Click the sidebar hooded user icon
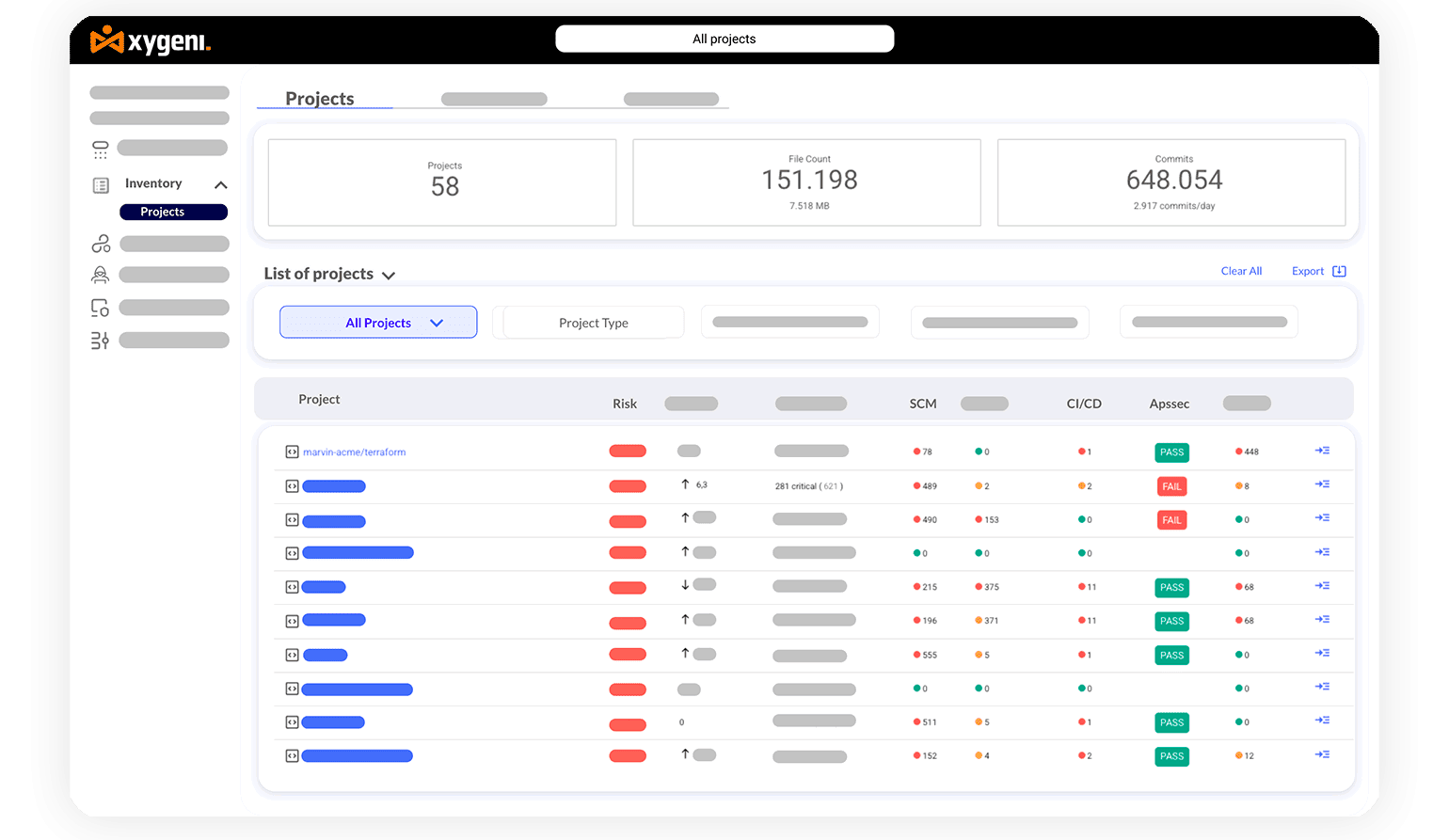The width and height of the screenshot is (1449, 840). [x=101, y=275]
